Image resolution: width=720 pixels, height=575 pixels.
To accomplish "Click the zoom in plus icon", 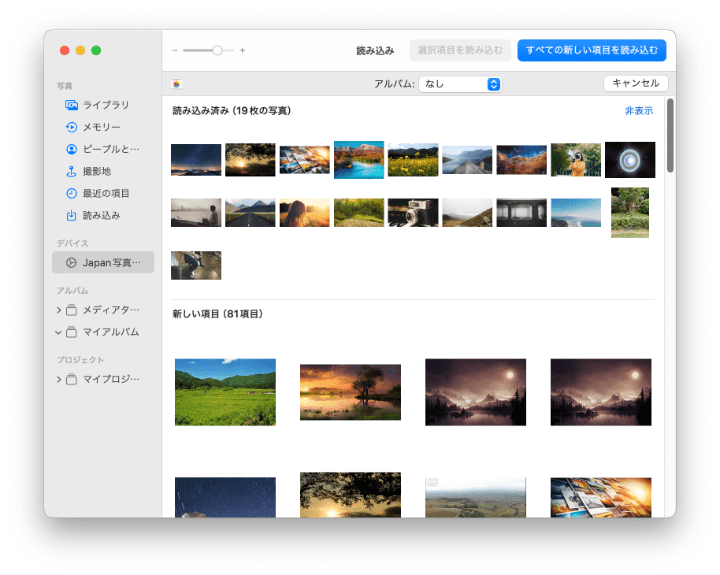I will click(x=242, y=50).
